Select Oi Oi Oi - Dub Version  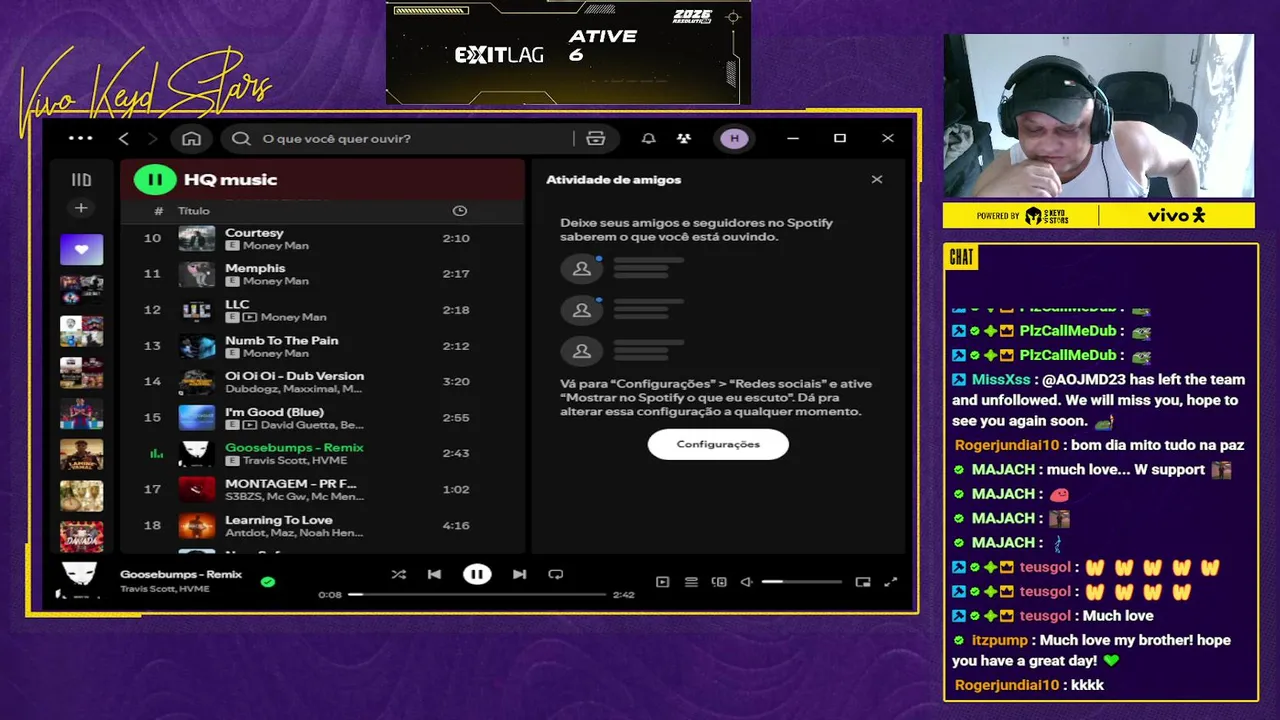322,382
